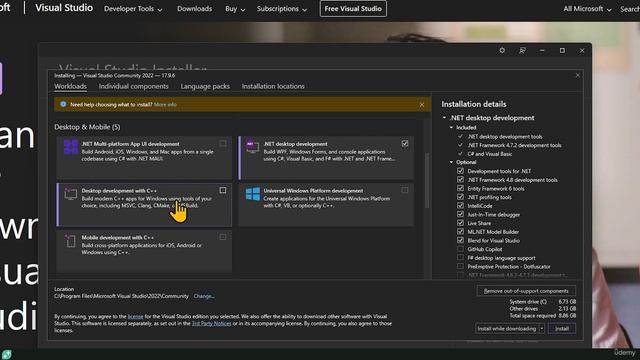Viewport: 640px width, 360px height.
Task: Open the 3rd Party Notices link
Action: 211,323
